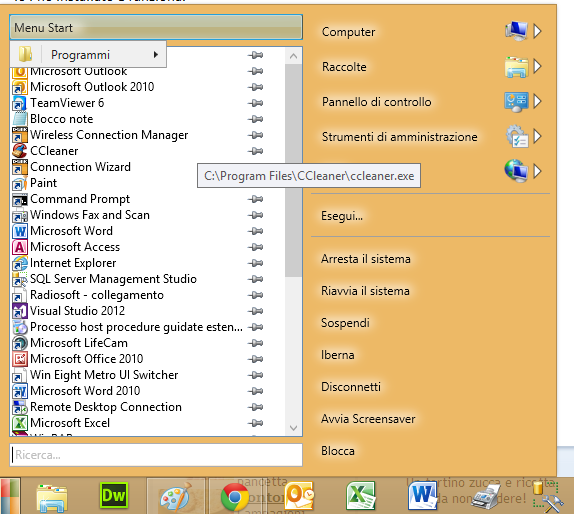
Task: Open the Dreamweaver icon in the taskbar
Action: 114,496
